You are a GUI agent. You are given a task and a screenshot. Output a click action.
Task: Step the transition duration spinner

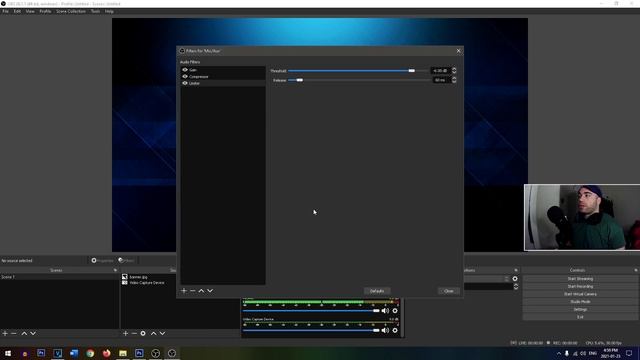coord(516,287)
